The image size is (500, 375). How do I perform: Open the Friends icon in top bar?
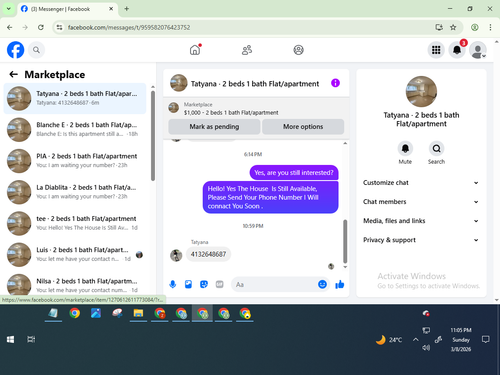(x=247, y=50)
